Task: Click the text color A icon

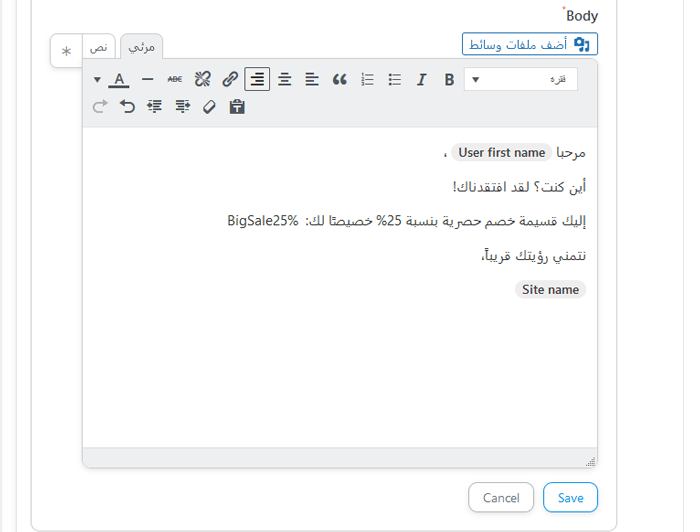Action: click(119, 79)
